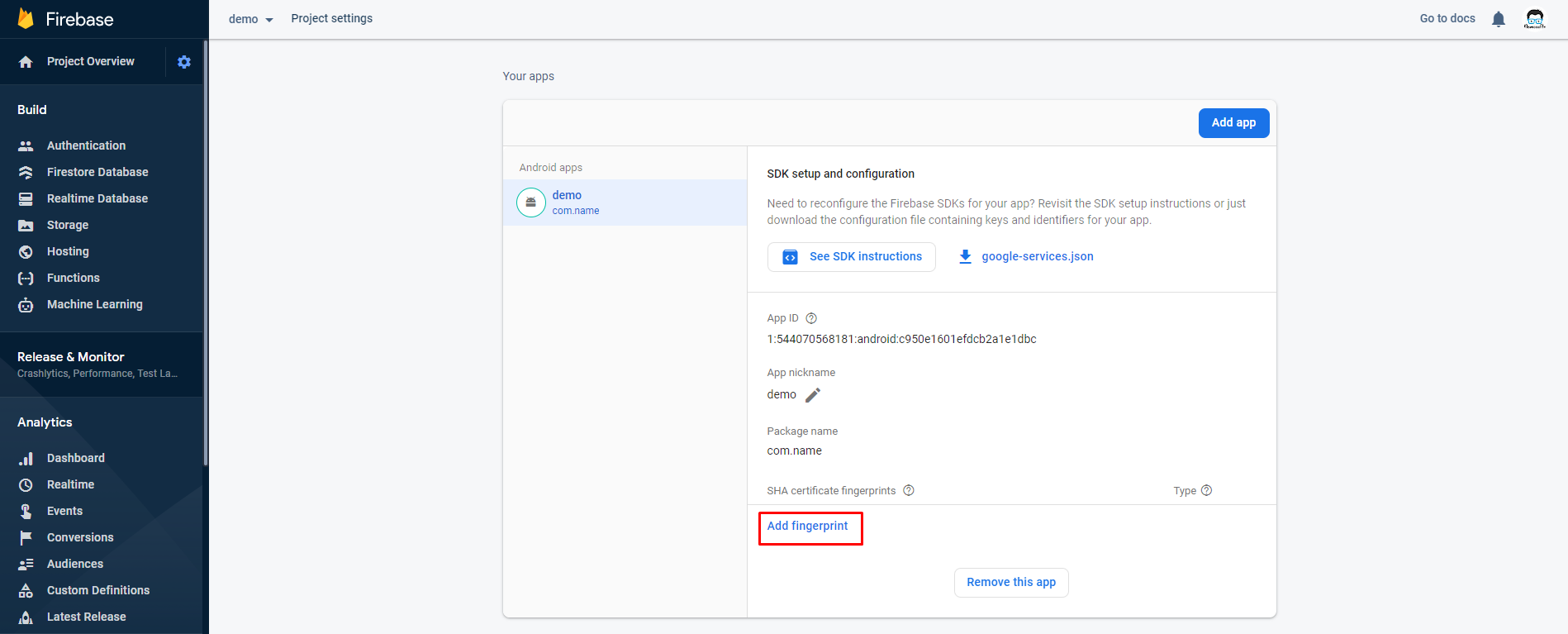Image resolution: width=1568 pixels, height=634 pixels.
Task: Click the Project Overview home icon
Action: tap(26, 62)
